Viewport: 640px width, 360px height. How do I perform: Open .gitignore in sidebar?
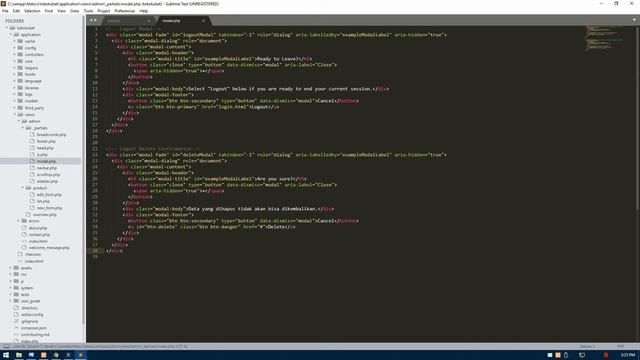pyautogui.click(x=29, y=321)
